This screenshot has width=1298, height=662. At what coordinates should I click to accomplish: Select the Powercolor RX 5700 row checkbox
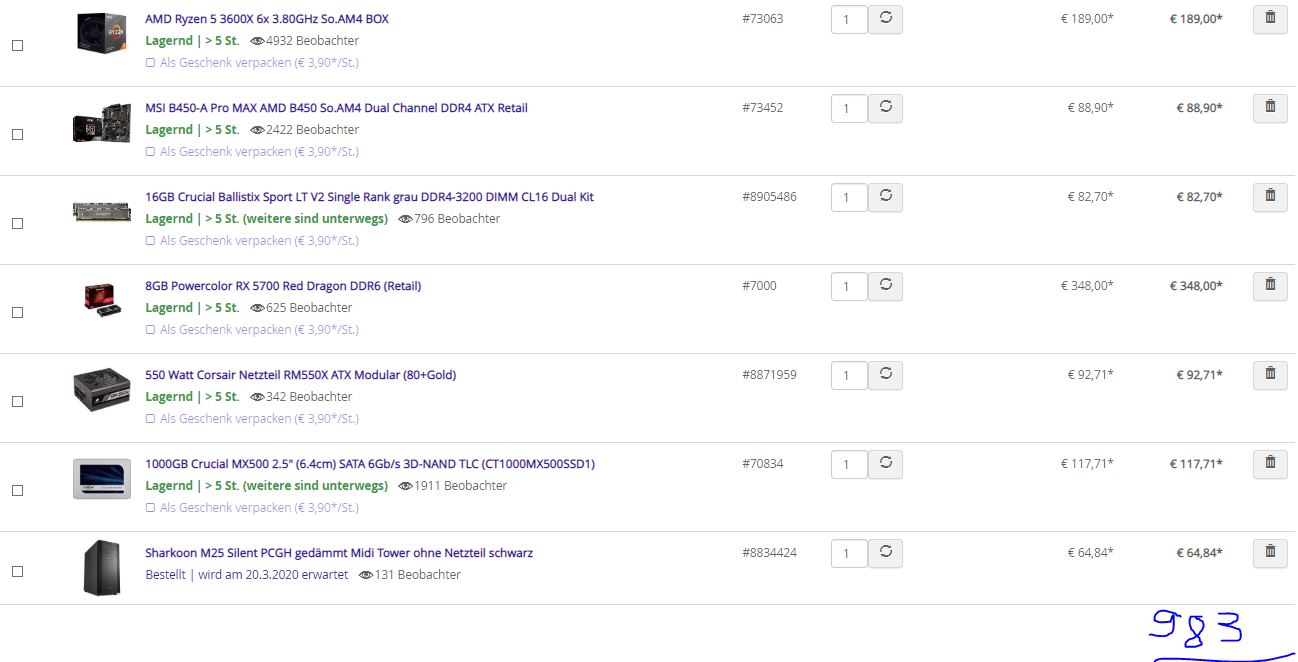[x=17, y=313]
